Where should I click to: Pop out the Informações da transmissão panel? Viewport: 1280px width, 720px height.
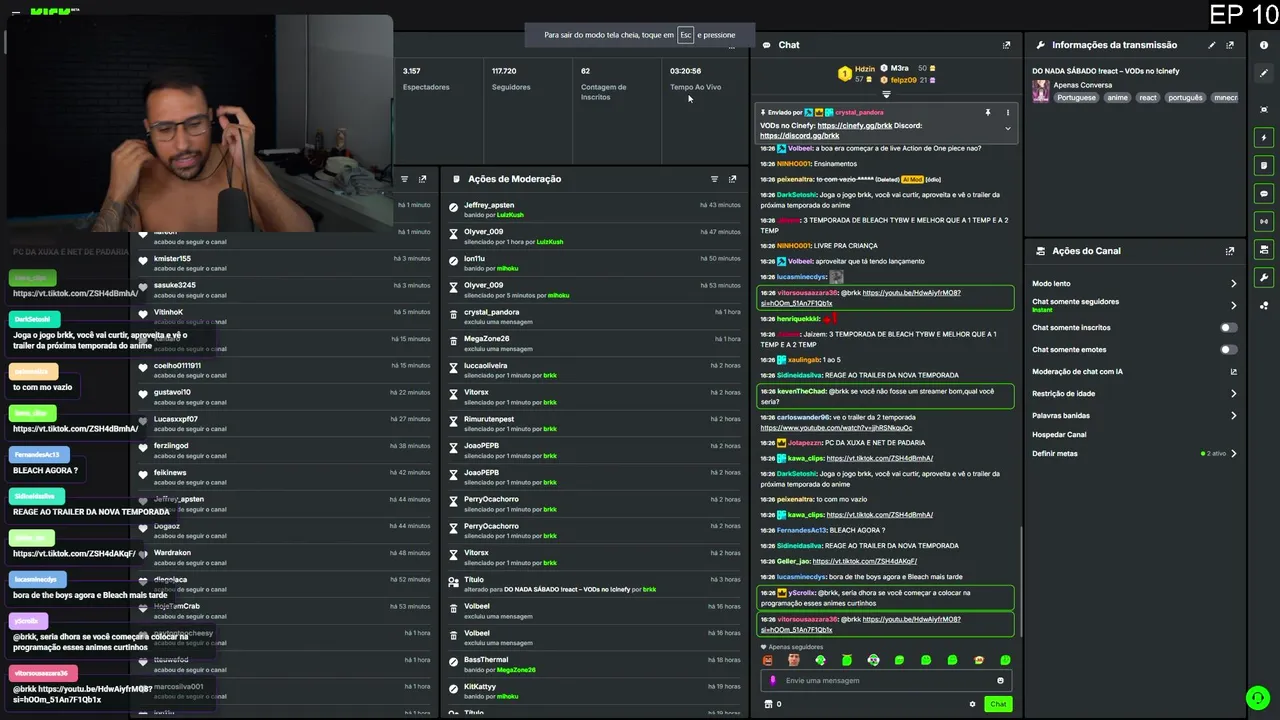tap(1230, 45)
